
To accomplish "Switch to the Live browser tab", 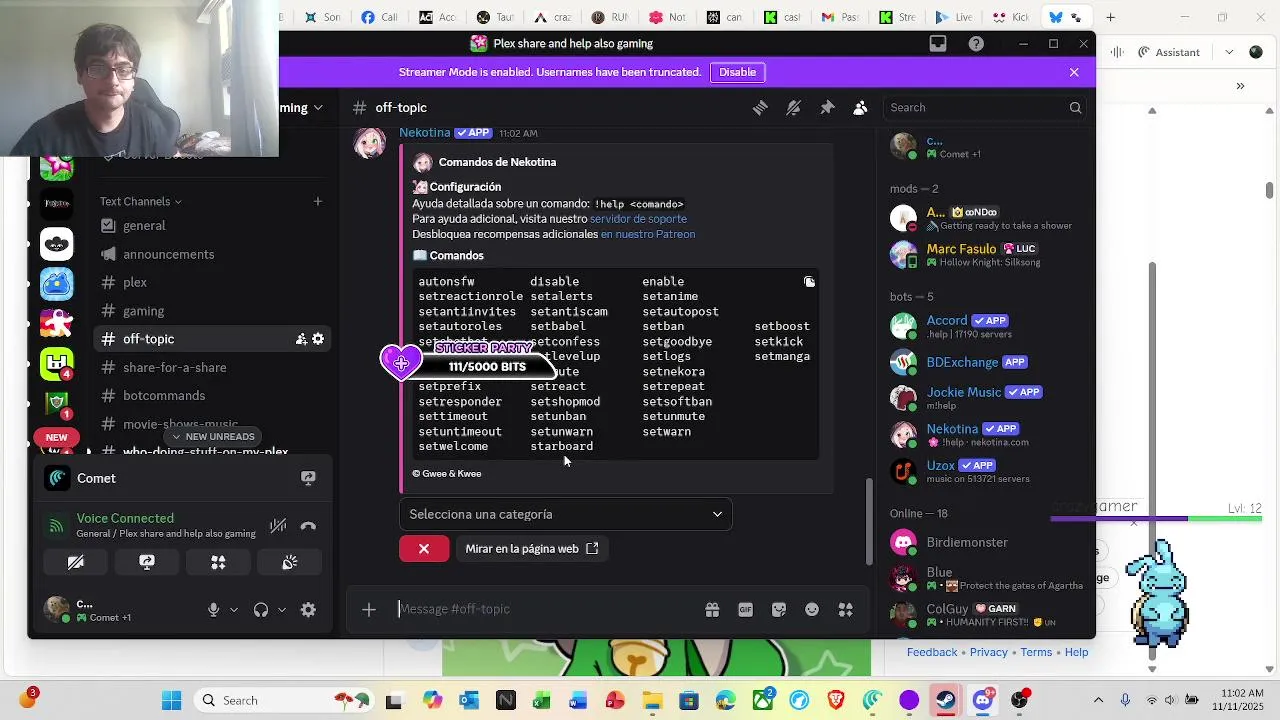I will click(x=953, y=17).
